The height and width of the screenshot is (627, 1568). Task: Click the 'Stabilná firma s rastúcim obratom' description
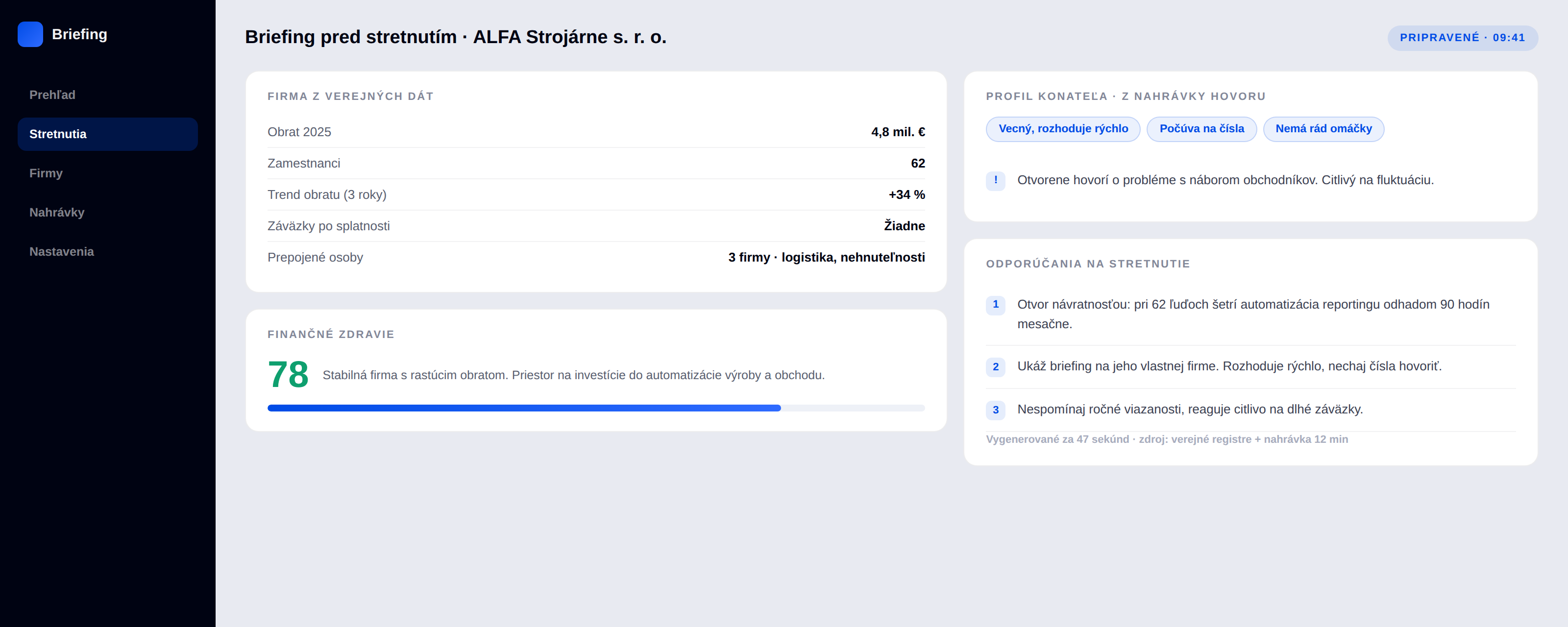click(x=573, y=375)
